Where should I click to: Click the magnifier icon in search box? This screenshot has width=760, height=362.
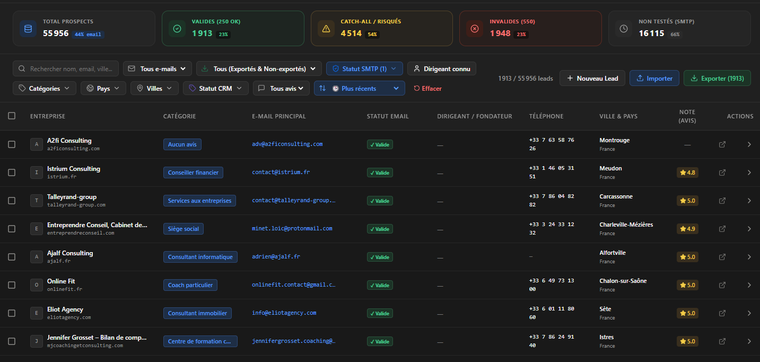click(21, 69)
